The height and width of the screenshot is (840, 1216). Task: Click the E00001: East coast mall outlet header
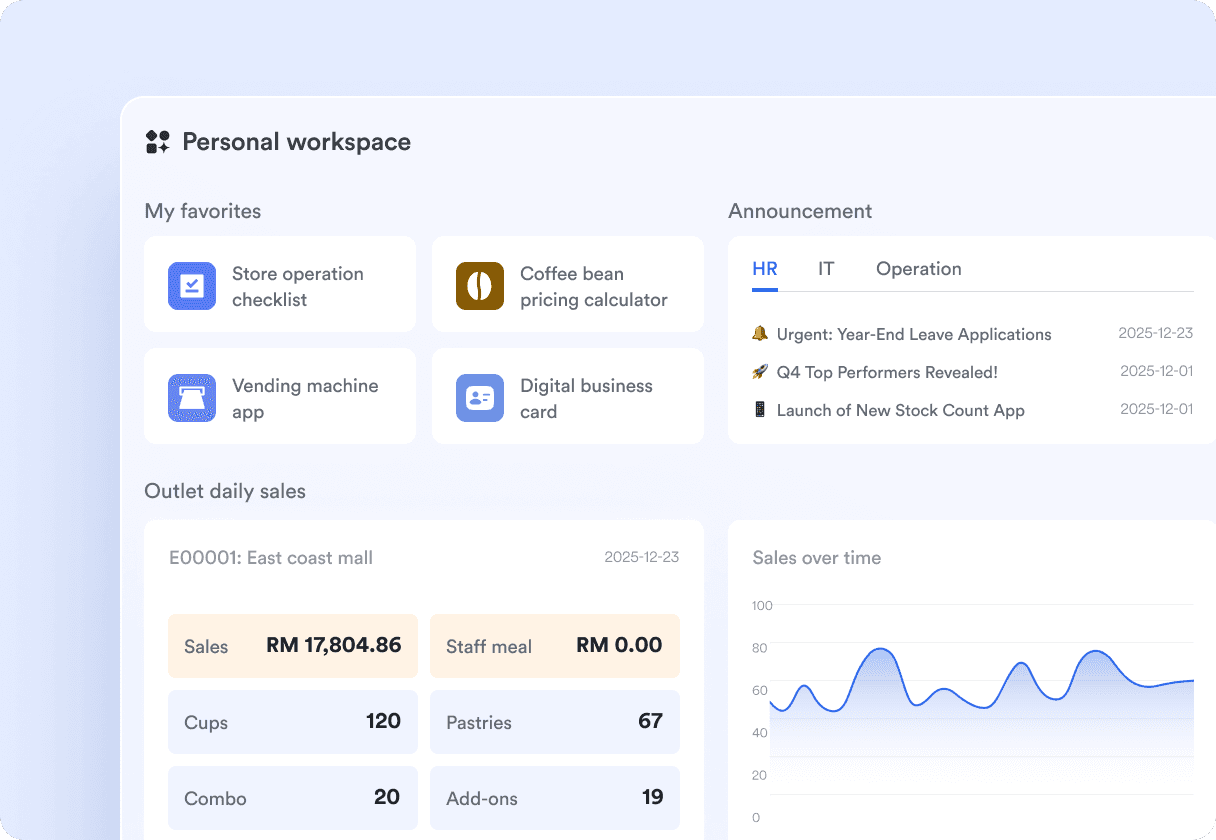(x=271, y=558)
